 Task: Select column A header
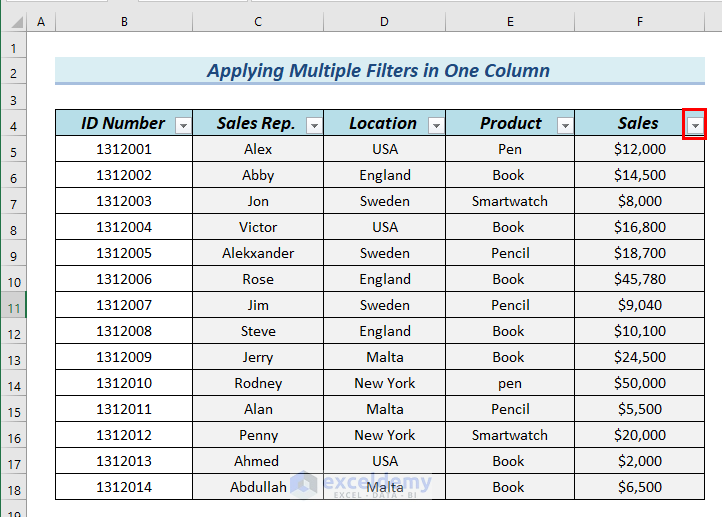coord(41,21)
